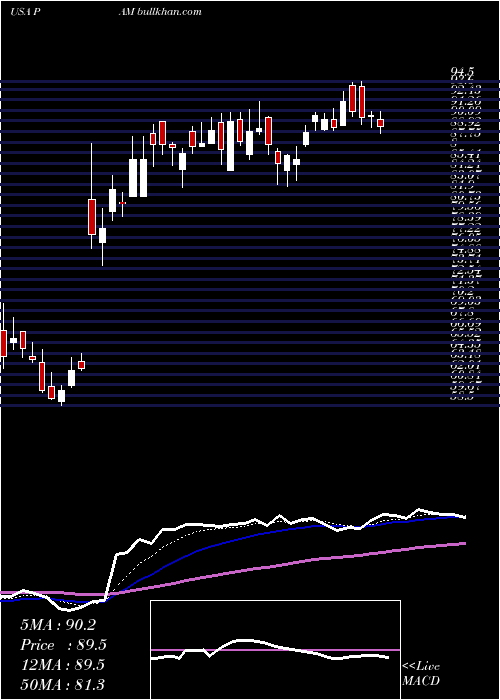Image resolution: width=500 pixels, height=700 pixels.
Task: Click the 94.5 top price label
Action: point(462,72)
